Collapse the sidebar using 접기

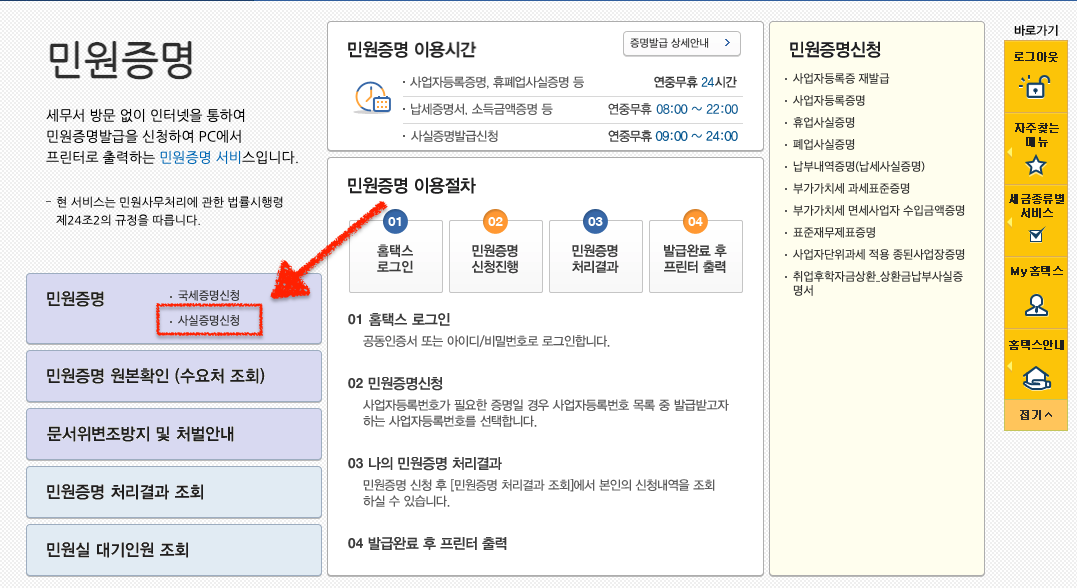pyautogui.click(x=1037, y=413)
